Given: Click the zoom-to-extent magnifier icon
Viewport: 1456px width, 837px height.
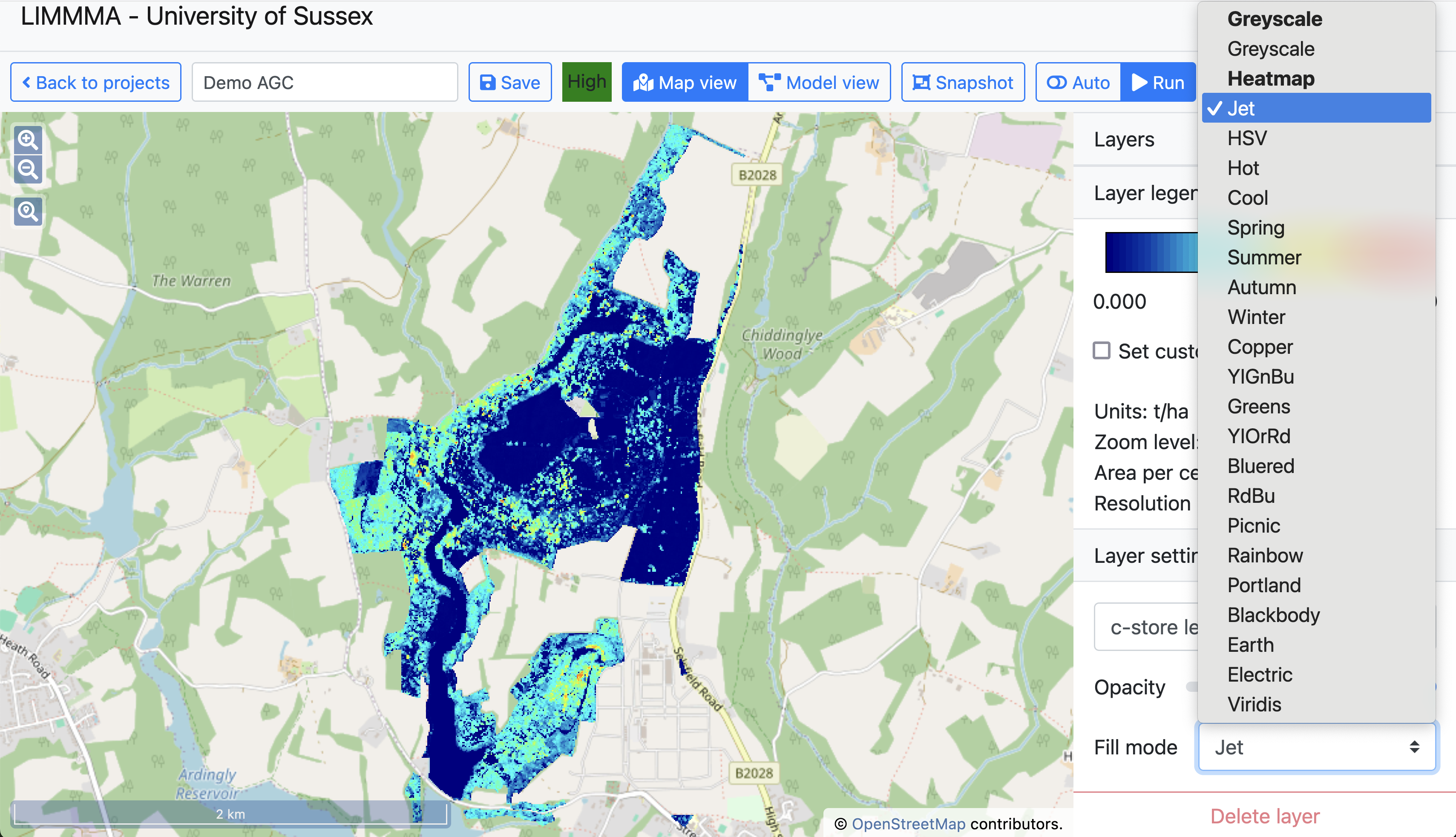Looking at the screenshot, I should point(28,212).
